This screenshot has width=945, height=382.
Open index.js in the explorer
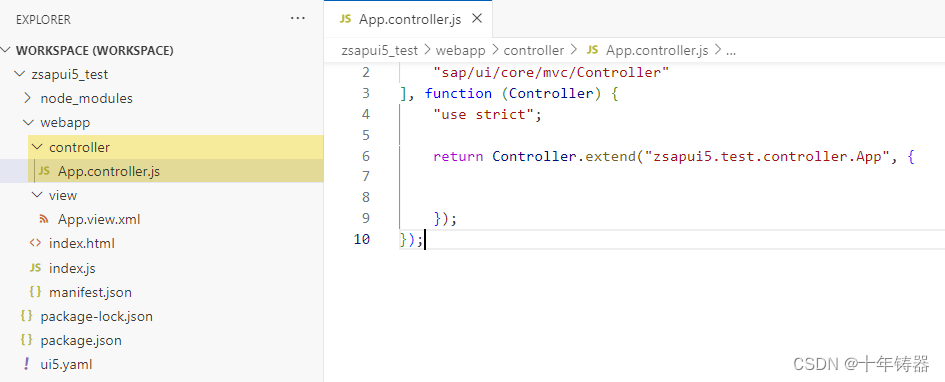pos(72,268)
